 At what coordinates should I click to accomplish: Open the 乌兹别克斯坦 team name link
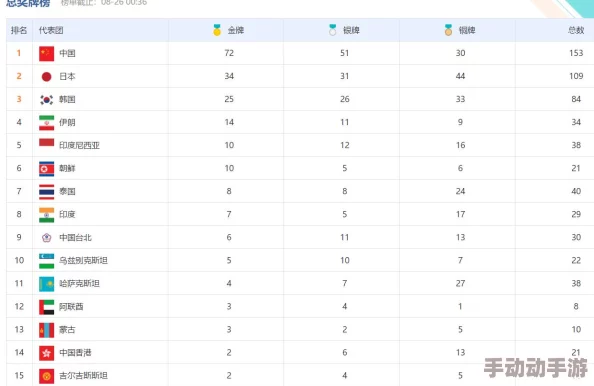coord(83,261)
